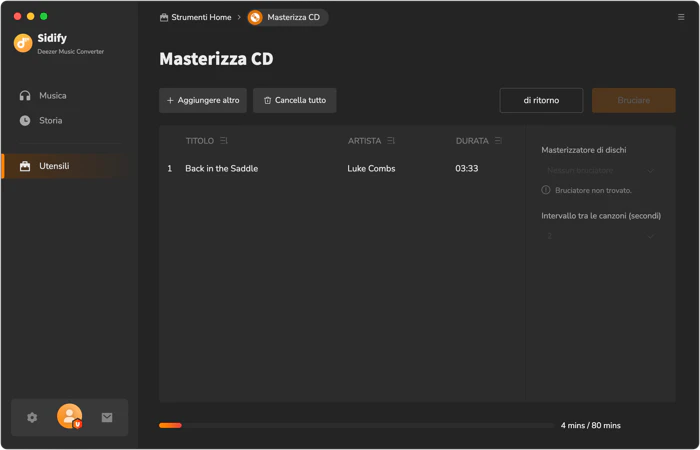Click the Masterizza CD breadcrumb tab
This screenshot has width=700, height=450.
tap(288, 17)
